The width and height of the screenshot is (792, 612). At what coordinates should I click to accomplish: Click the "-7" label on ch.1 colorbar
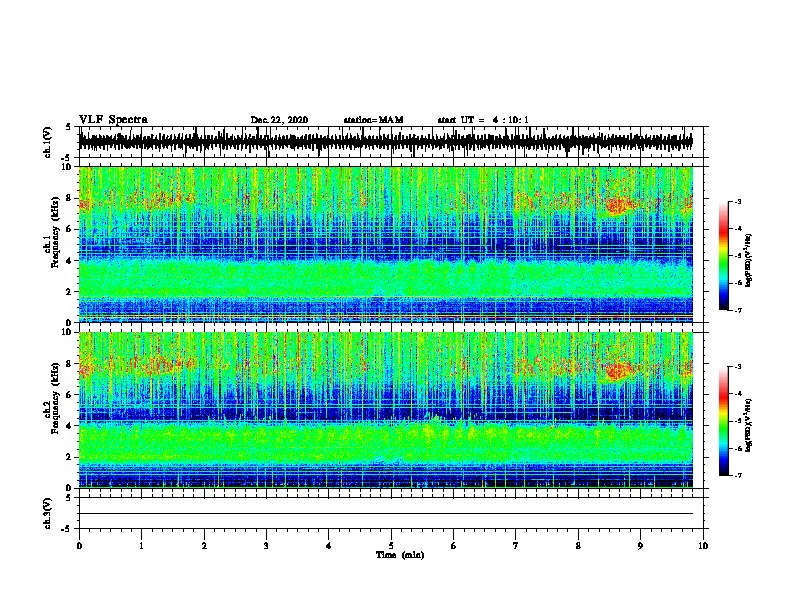click(x=737, y=310)
